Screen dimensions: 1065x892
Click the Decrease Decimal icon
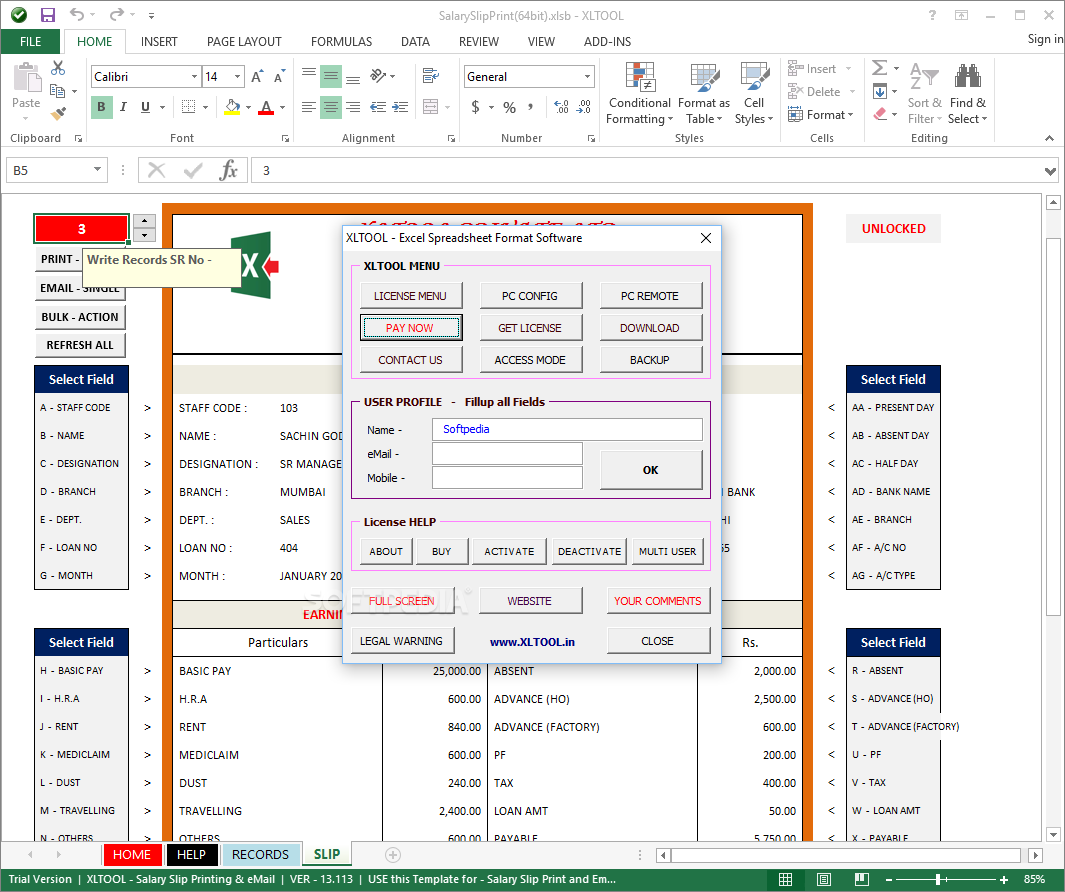tap(584, 107)
